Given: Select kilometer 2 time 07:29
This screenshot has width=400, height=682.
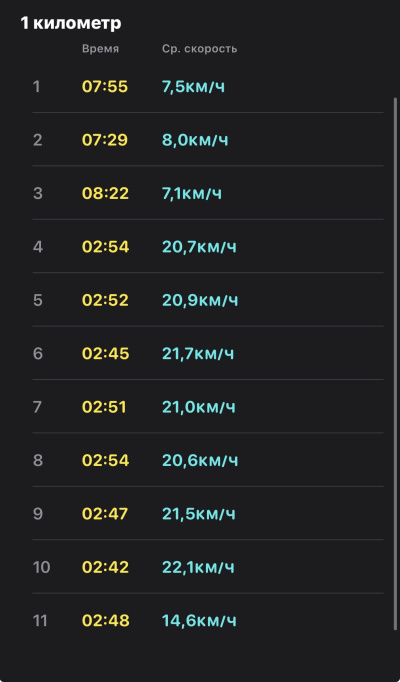Looking at the screenshot, I should click(x=105, y=140).
